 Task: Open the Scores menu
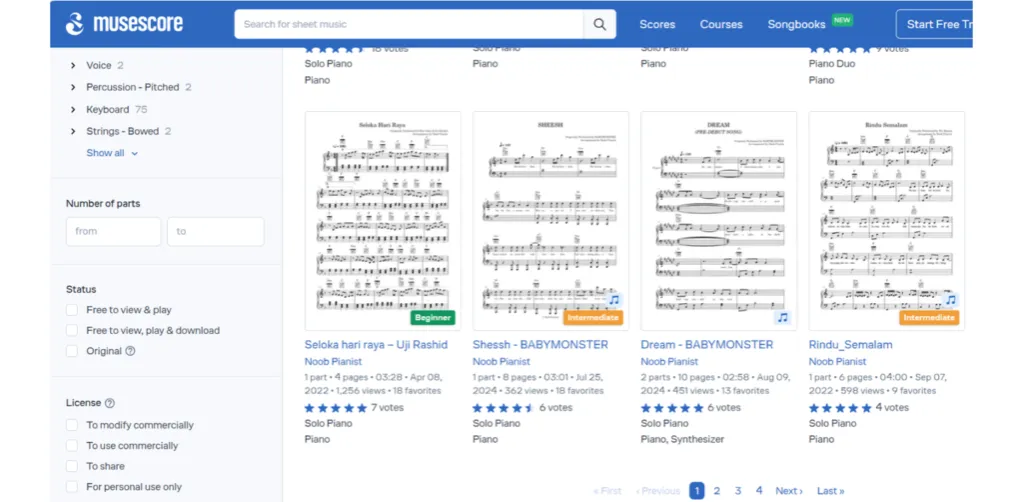[x=657, y=24]
